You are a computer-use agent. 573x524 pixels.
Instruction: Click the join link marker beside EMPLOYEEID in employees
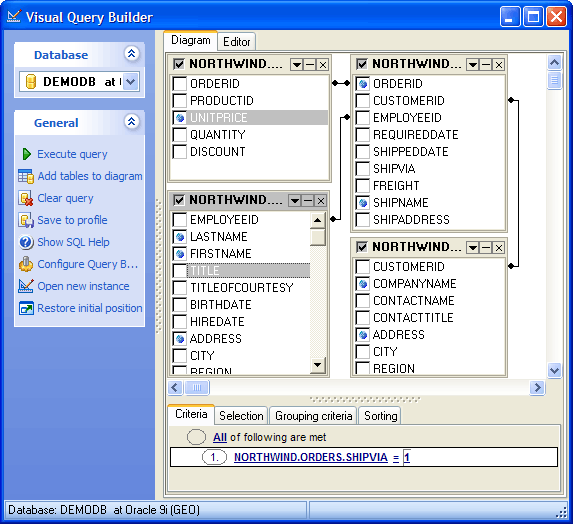point(333,219)
